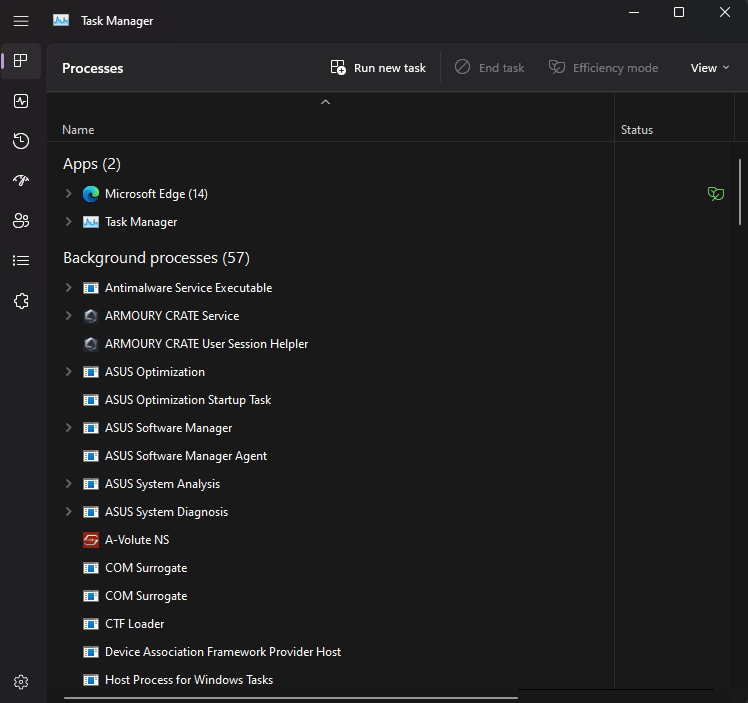Open the Details page icon
The height and width of the screenshot is (703, 748).
click(21, 260)
